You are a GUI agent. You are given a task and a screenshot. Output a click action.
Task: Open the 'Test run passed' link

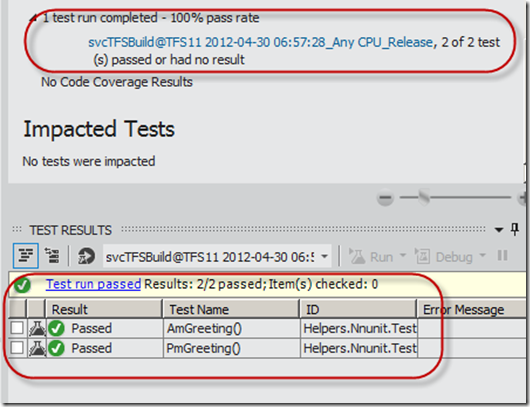(x=93, y=284)
